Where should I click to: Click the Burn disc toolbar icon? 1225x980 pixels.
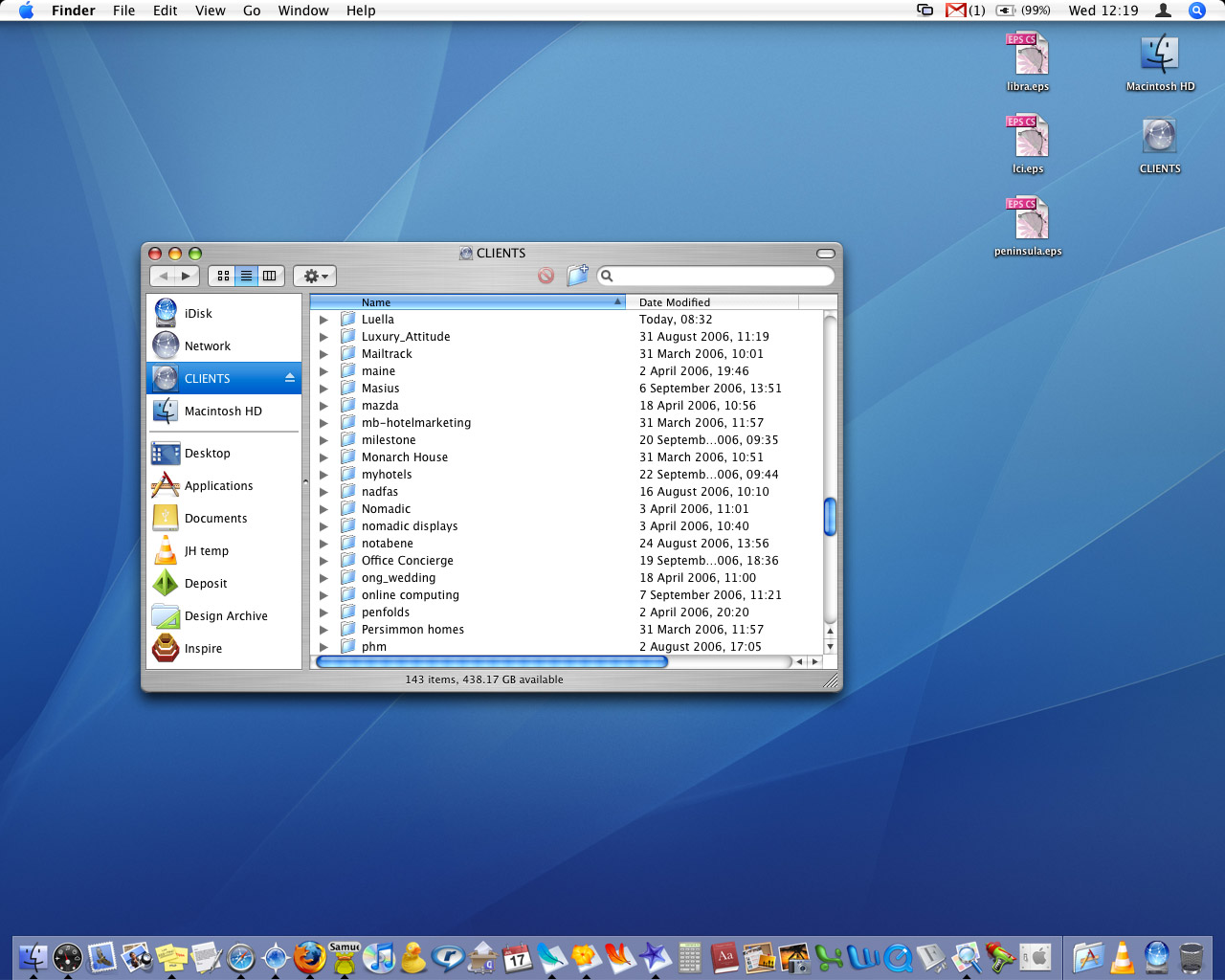(x=546, y=276)
